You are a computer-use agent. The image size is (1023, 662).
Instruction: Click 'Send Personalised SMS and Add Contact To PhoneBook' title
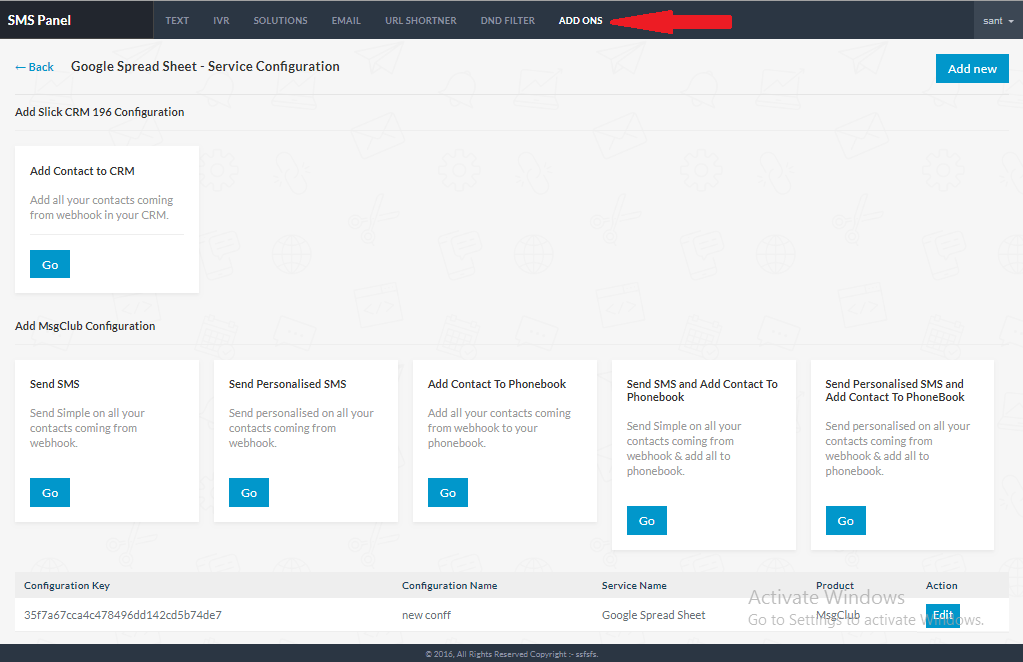coord(894,391)
